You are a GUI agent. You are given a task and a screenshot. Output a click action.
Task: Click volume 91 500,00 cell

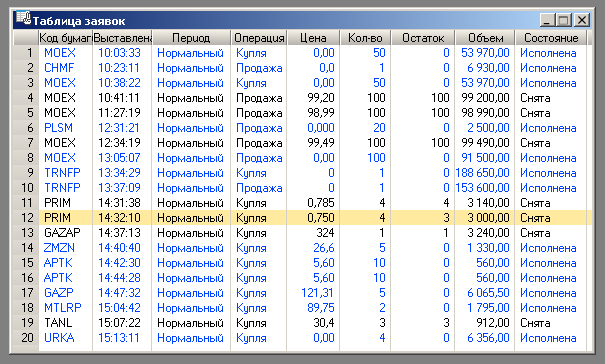[485, 158]
